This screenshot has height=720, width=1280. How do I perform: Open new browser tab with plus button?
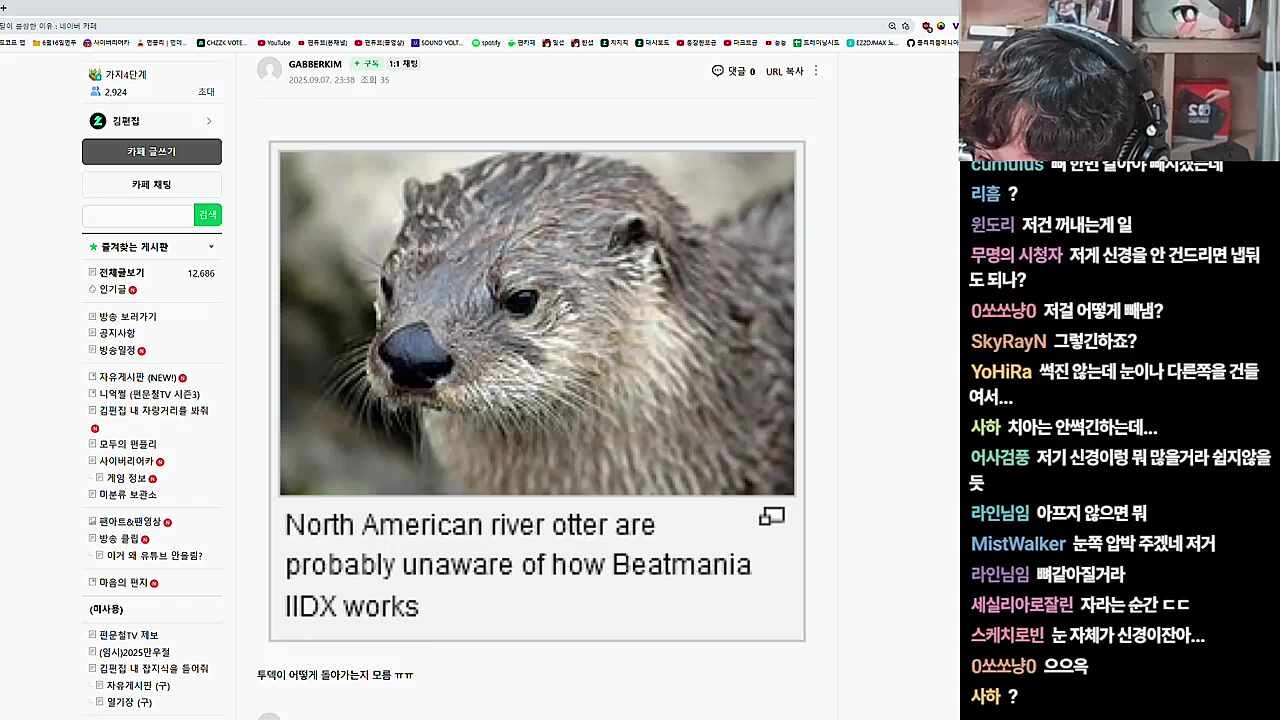click(x=4, y=7)
